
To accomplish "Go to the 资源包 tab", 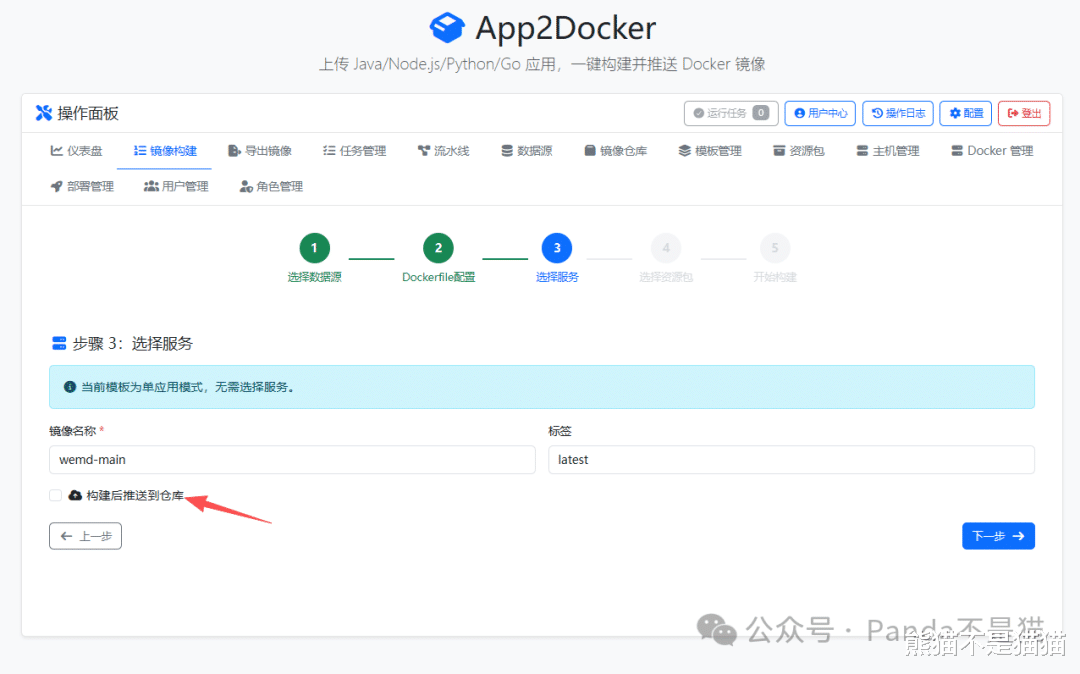I will 798,151.
